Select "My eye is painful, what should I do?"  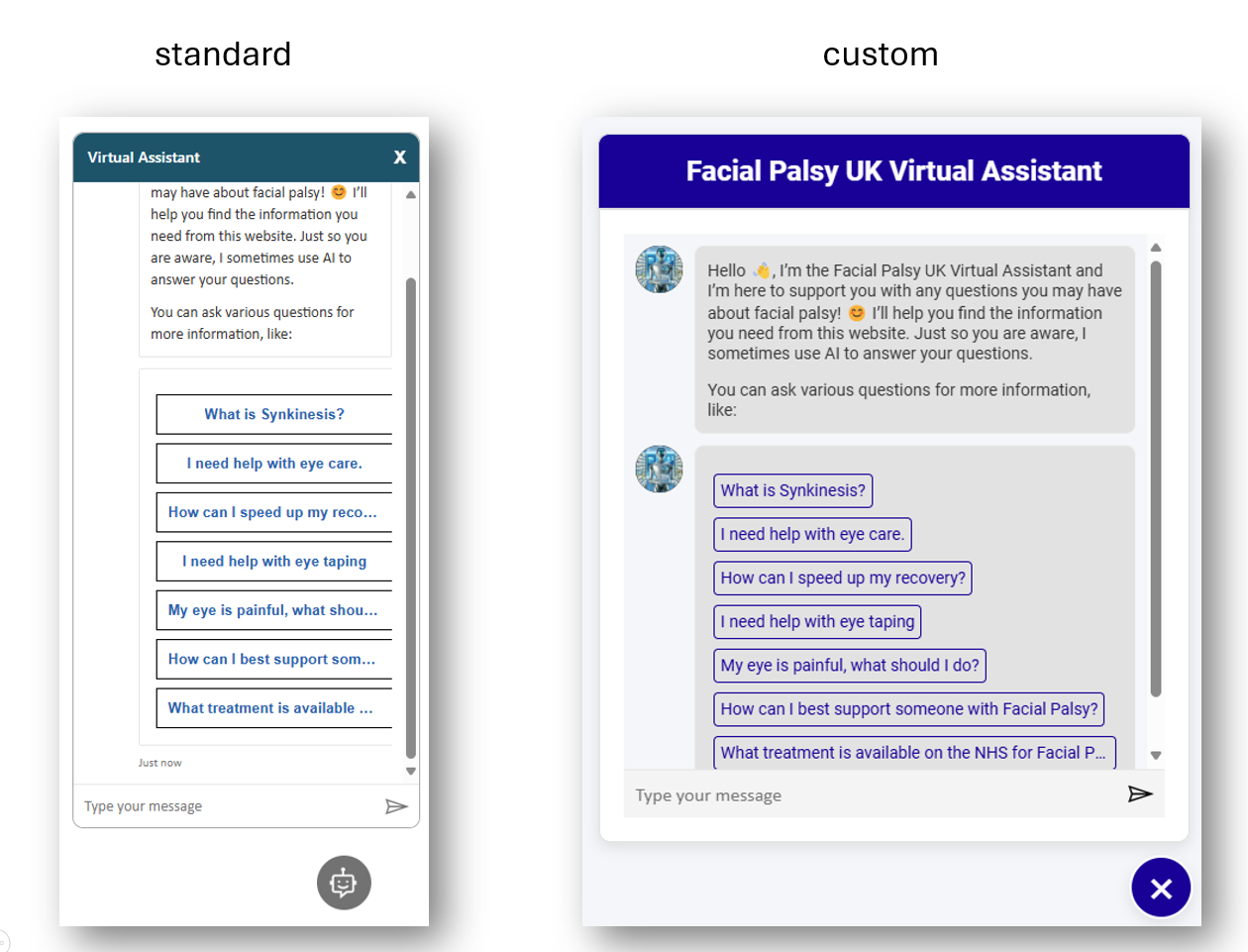click(849, 665)
